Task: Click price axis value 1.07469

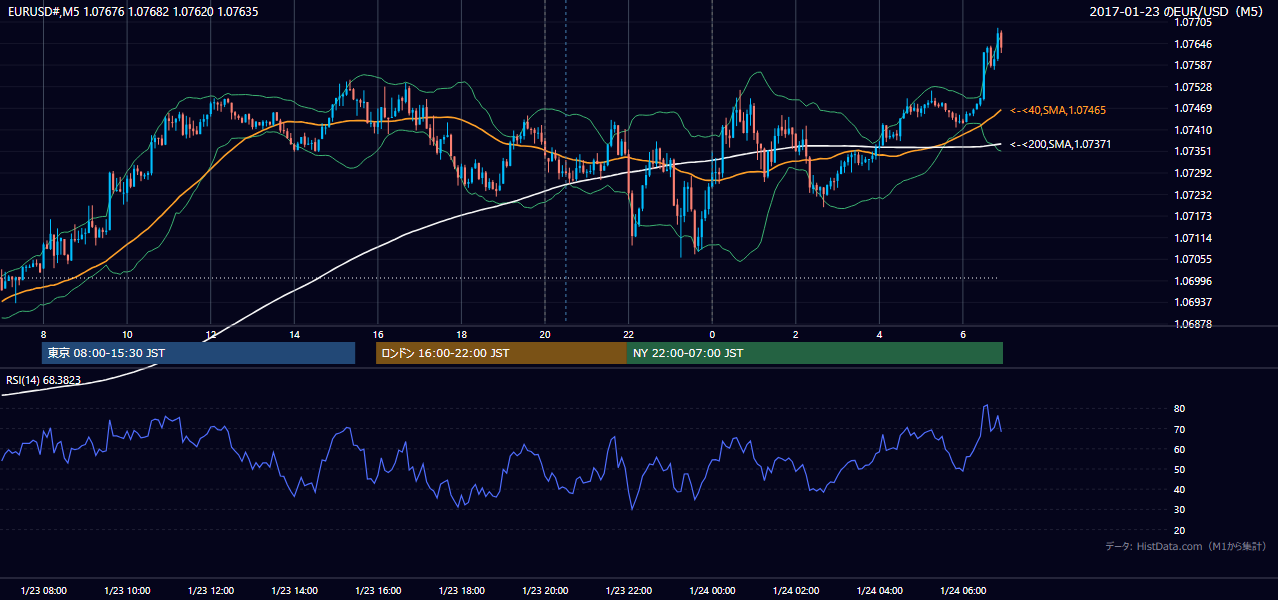Action: pyautogui.click(x=1193, y=109)
